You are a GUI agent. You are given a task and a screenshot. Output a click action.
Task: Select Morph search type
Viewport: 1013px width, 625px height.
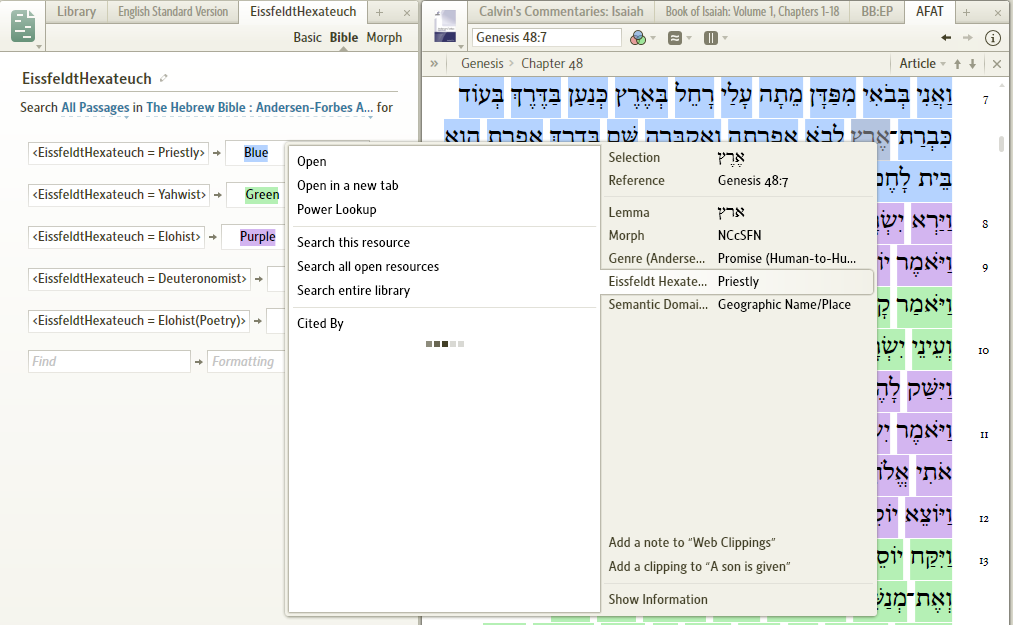384,37
